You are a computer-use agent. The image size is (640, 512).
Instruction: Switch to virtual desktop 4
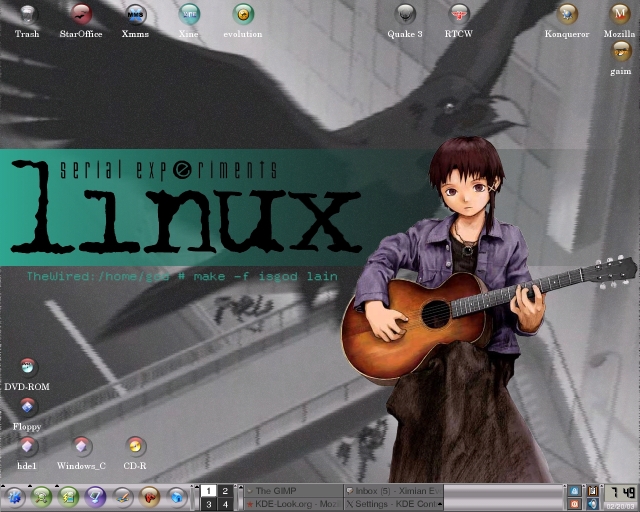tap(225, 504)
